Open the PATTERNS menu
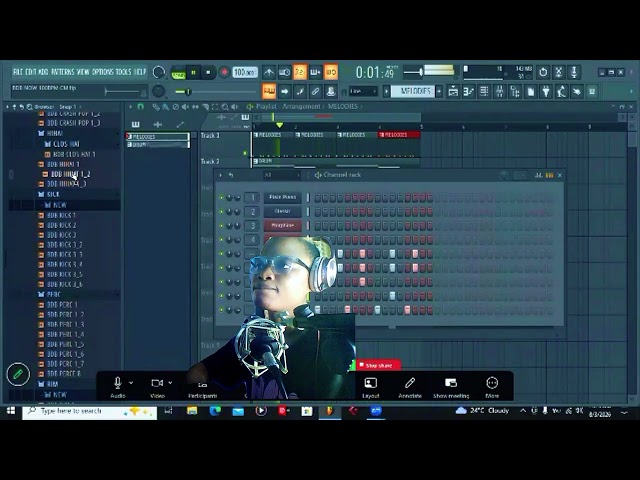The width and height of the screenshot is (640, 480). [62, 72]
